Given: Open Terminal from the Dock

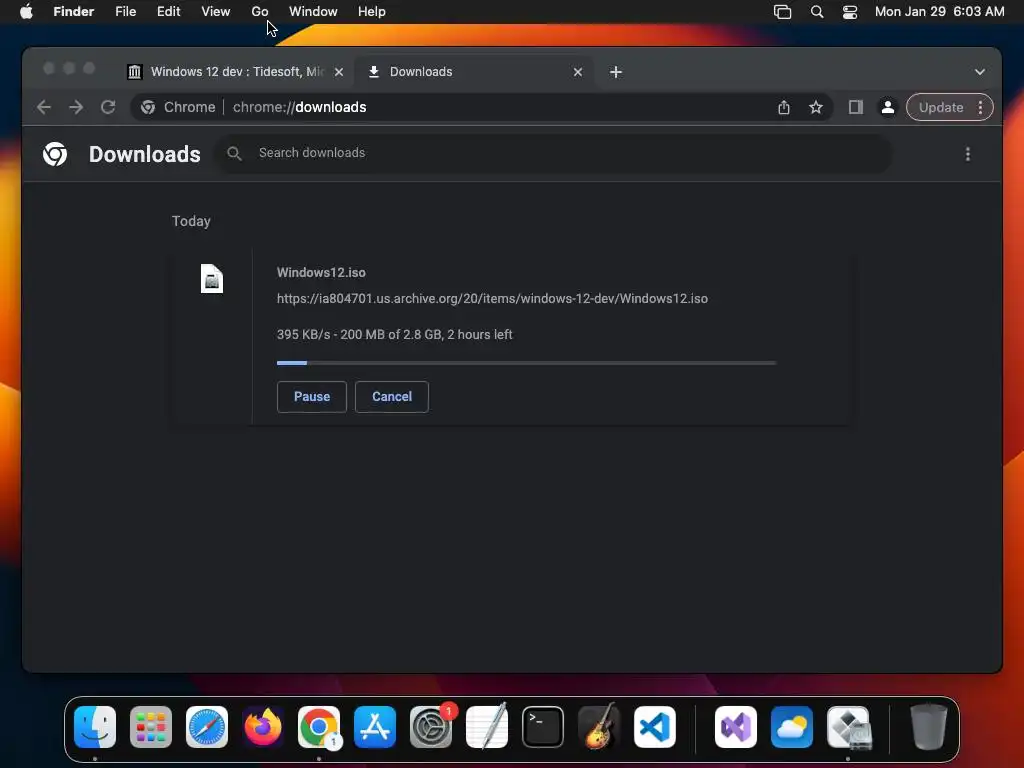Looking at the screenshot, I should 543,726.
